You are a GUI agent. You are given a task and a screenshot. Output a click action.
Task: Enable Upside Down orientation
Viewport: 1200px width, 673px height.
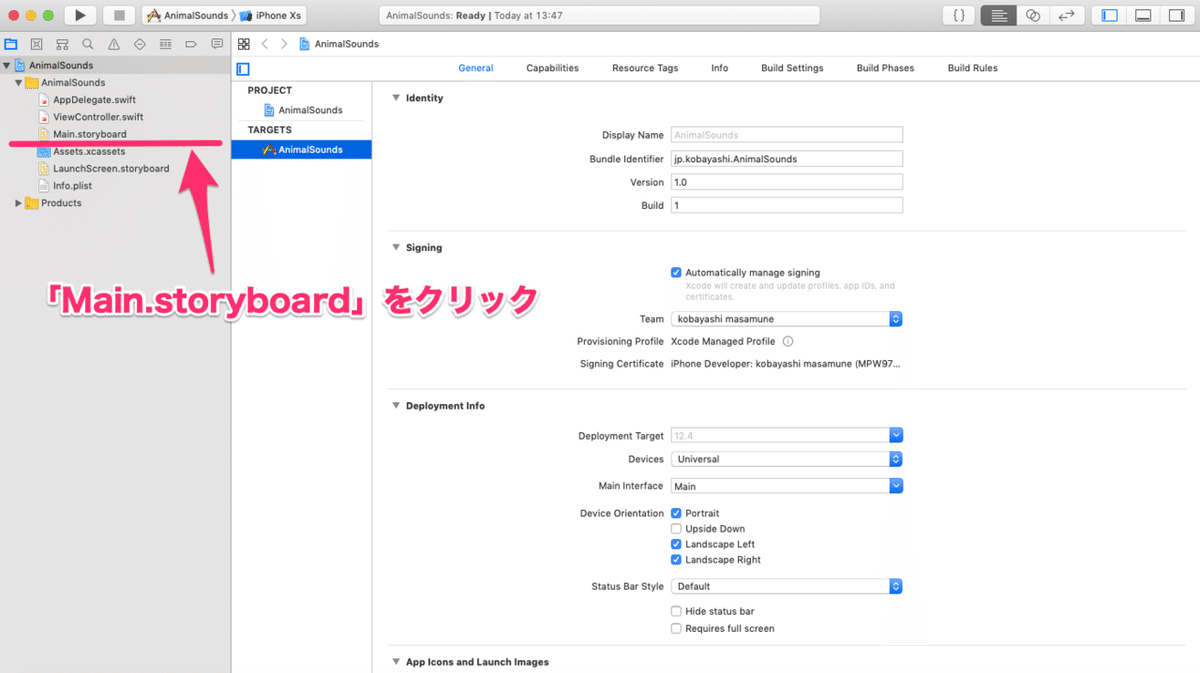(676, 529)
